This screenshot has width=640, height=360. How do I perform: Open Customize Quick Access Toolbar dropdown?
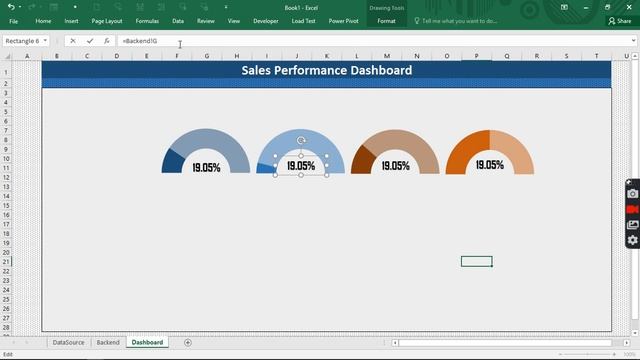(226, 7)
